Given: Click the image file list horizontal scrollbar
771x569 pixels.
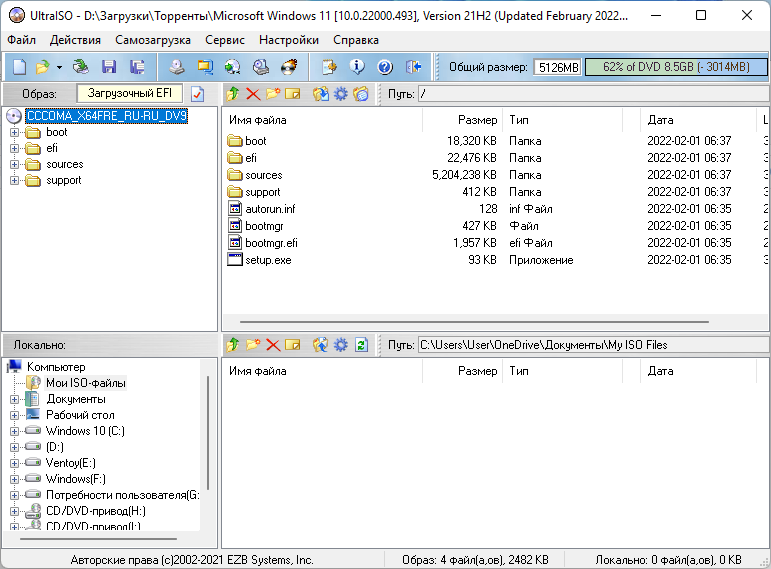Looking at the screenshot, I should coord(474,322).
